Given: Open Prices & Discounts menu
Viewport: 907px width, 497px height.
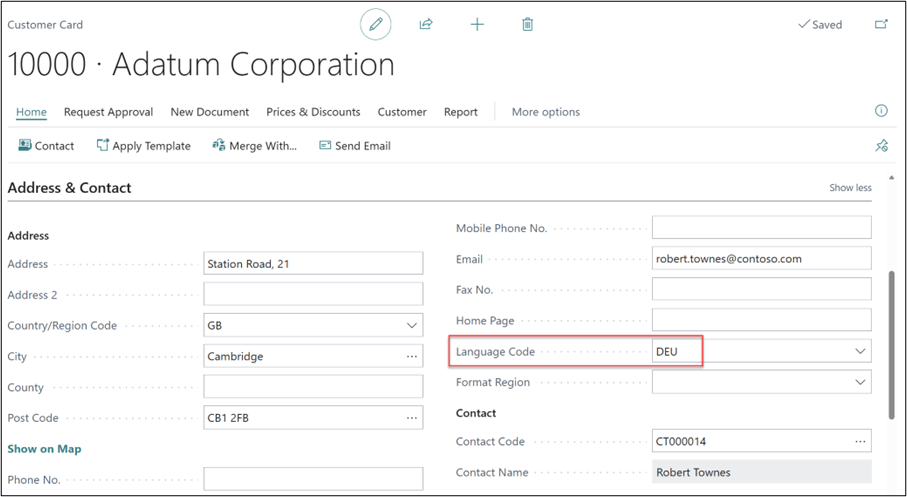Looking at the screenshot, I should (x=313, y=112).
